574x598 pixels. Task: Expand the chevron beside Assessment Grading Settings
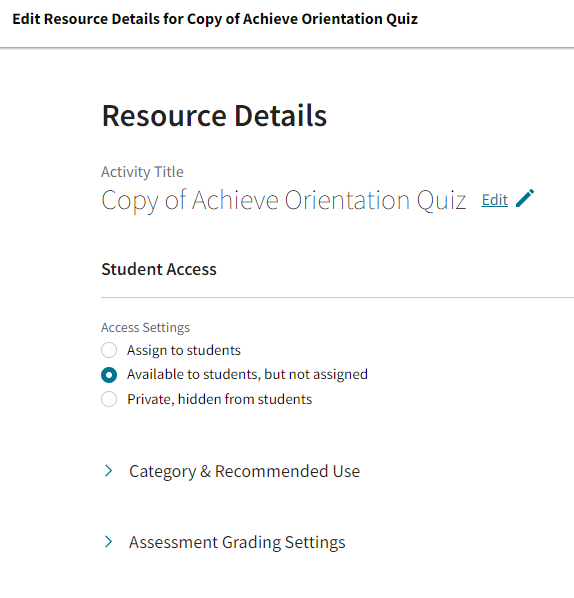pyautogui.click(x=109, y=542)
